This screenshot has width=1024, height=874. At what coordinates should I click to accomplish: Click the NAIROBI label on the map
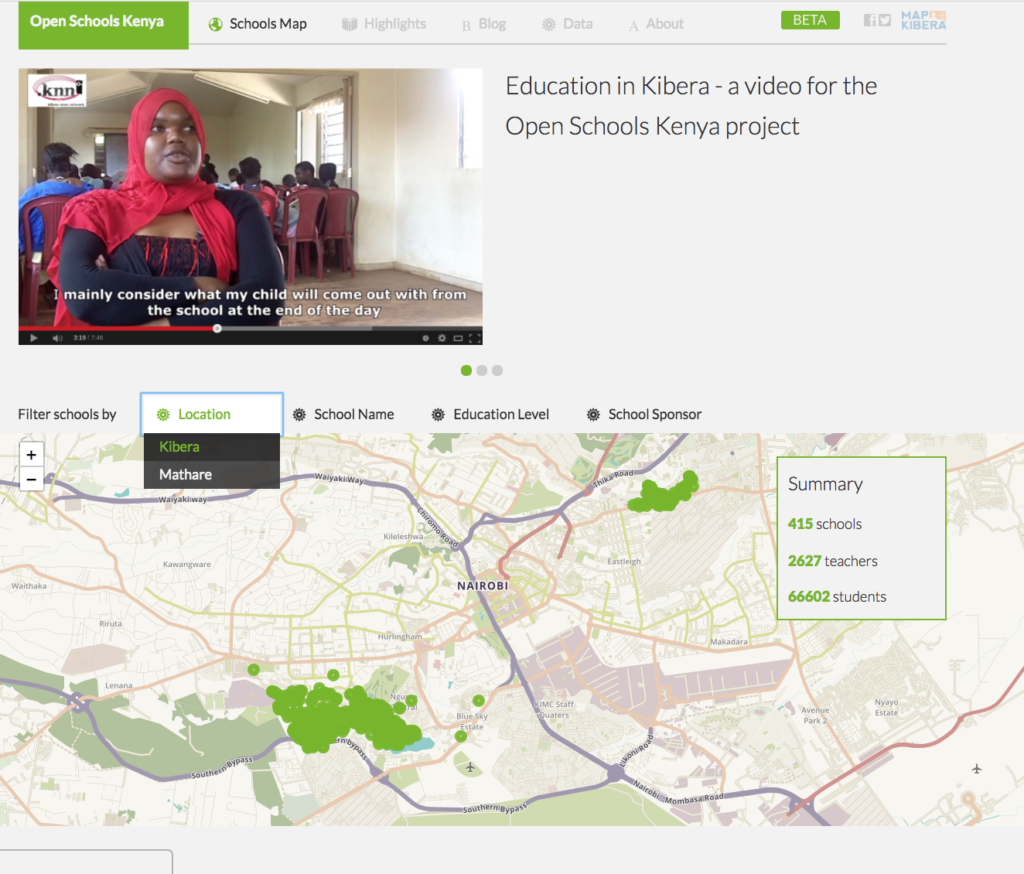click(x=482, y=586)
